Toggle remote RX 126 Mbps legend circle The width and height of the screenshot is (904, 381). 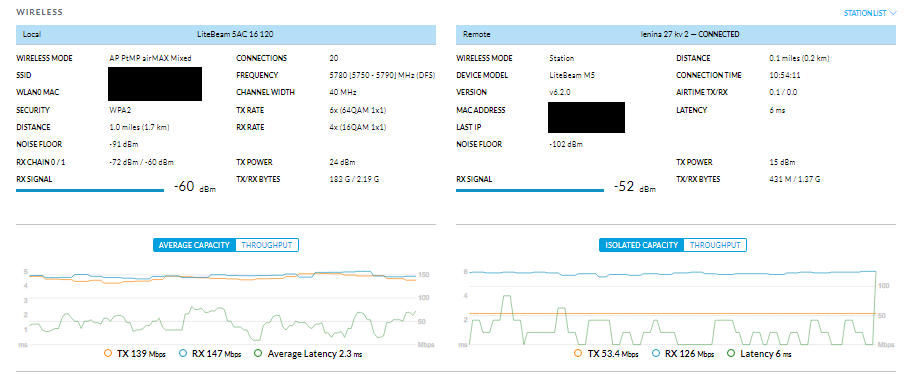coord(656,353)
